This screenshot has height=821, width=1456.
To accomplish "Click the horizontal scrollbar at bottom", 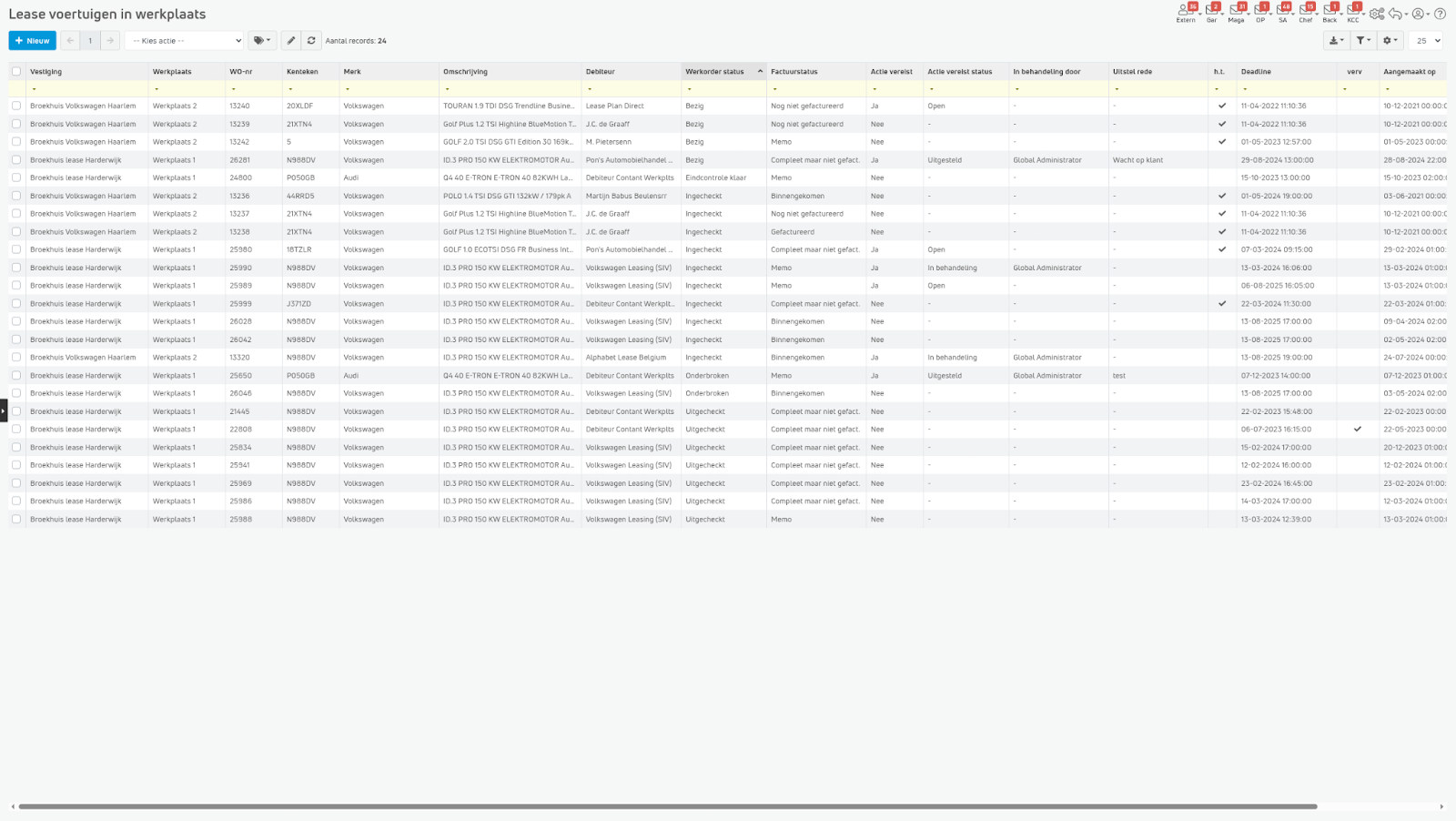I will (667, 806).
